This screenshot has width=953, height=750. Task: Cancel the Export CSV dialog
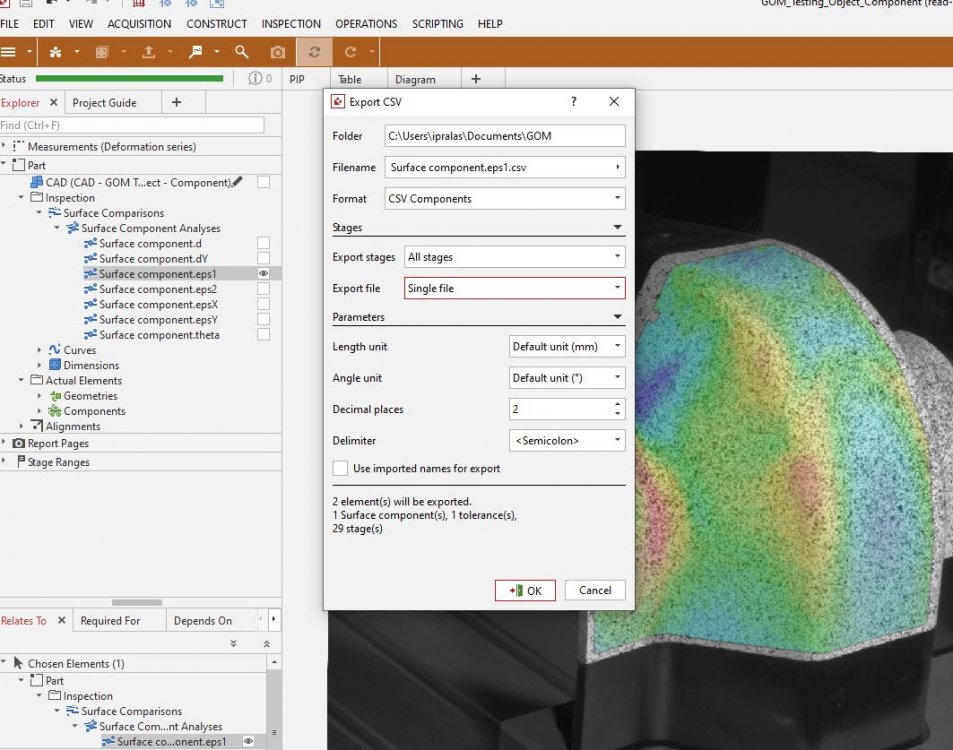[x=595, y=590]
